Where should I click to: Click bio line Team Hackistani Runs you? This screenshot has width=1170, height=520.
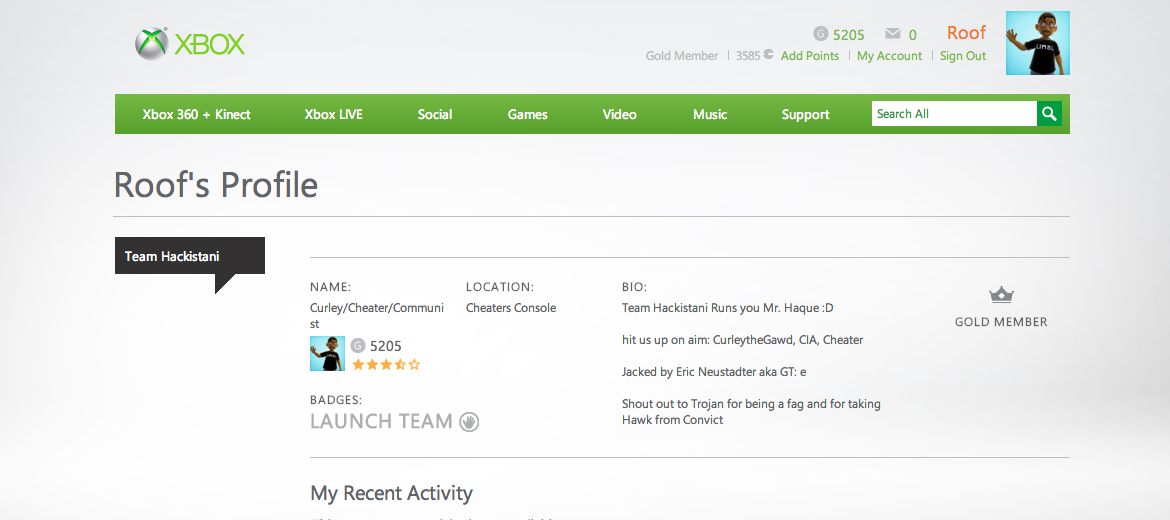[x=727, y=307]
